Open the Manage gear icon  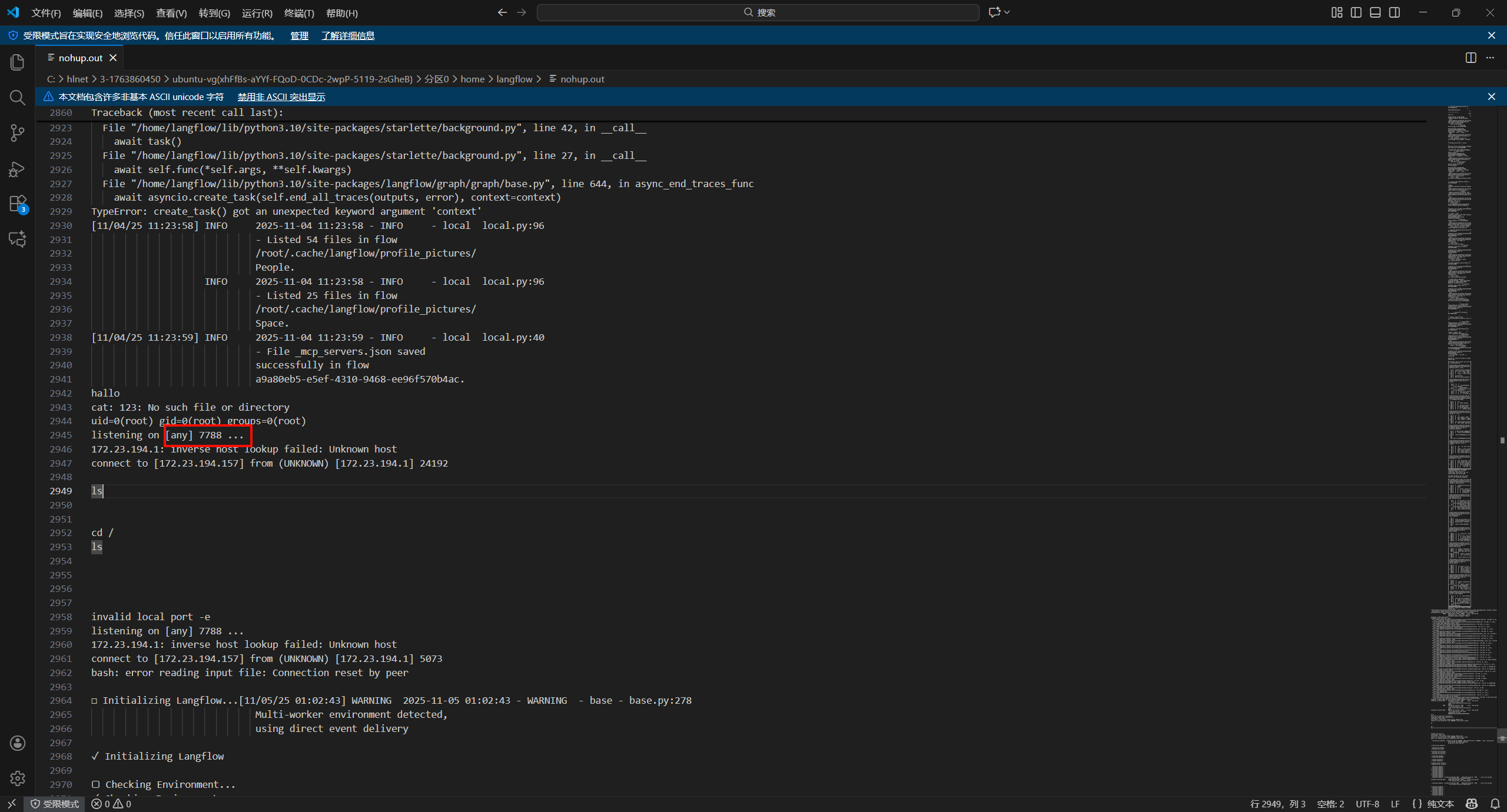(18, 778)
